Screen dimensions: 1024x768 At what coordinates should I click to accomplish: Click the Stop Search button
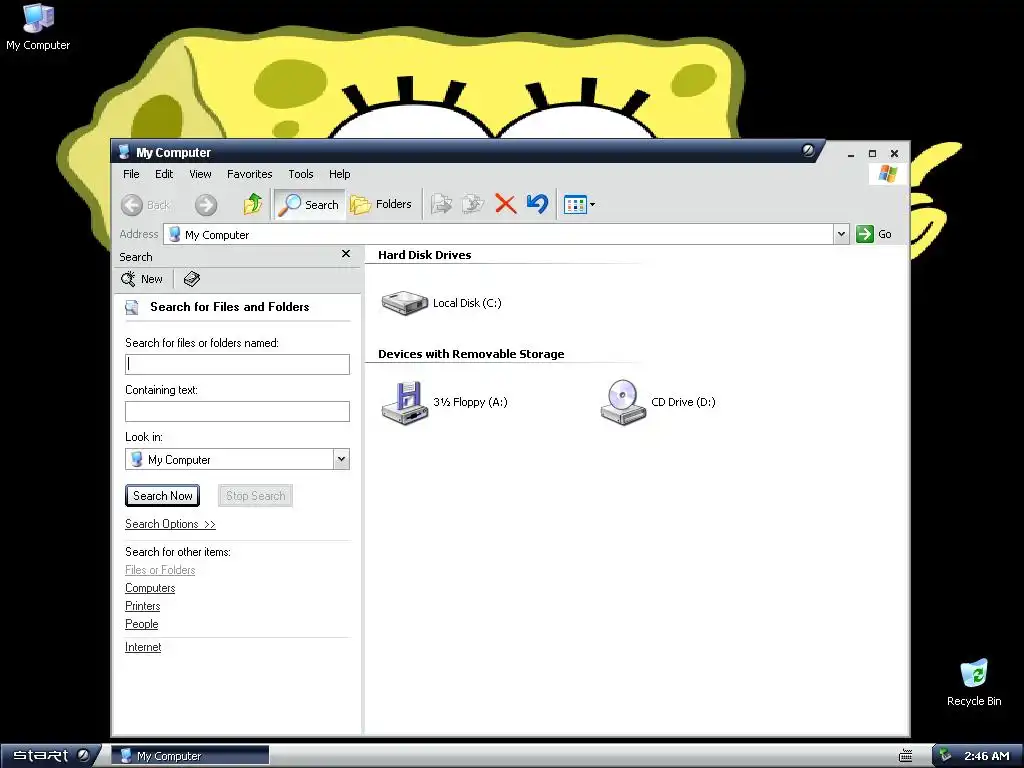click(x=255, y=496)
